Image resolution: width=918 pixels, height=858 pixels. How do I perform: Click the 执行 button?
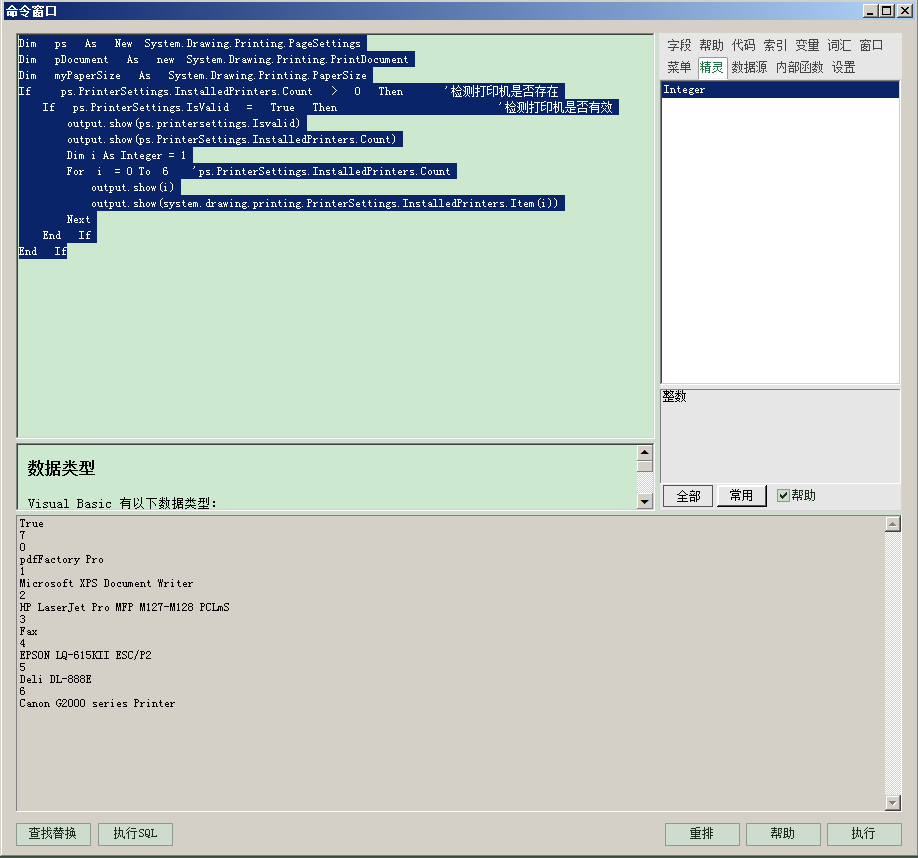(x=864, y=833)
